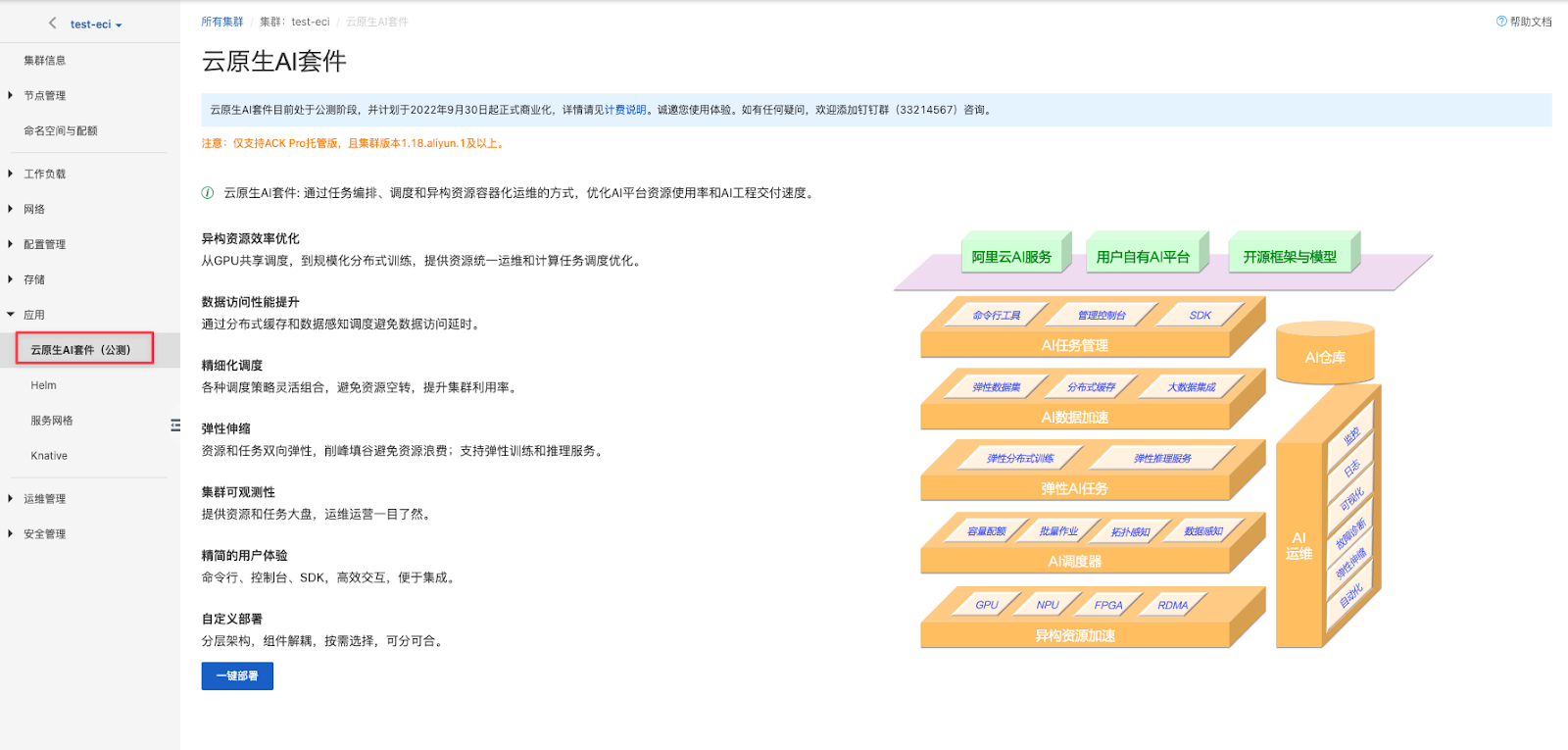This screenshot has width=1568, height=750.
Task: Select 云原生AI套件（公测） in sidebar
Action: pyautogui.click(x=84, y=350)
